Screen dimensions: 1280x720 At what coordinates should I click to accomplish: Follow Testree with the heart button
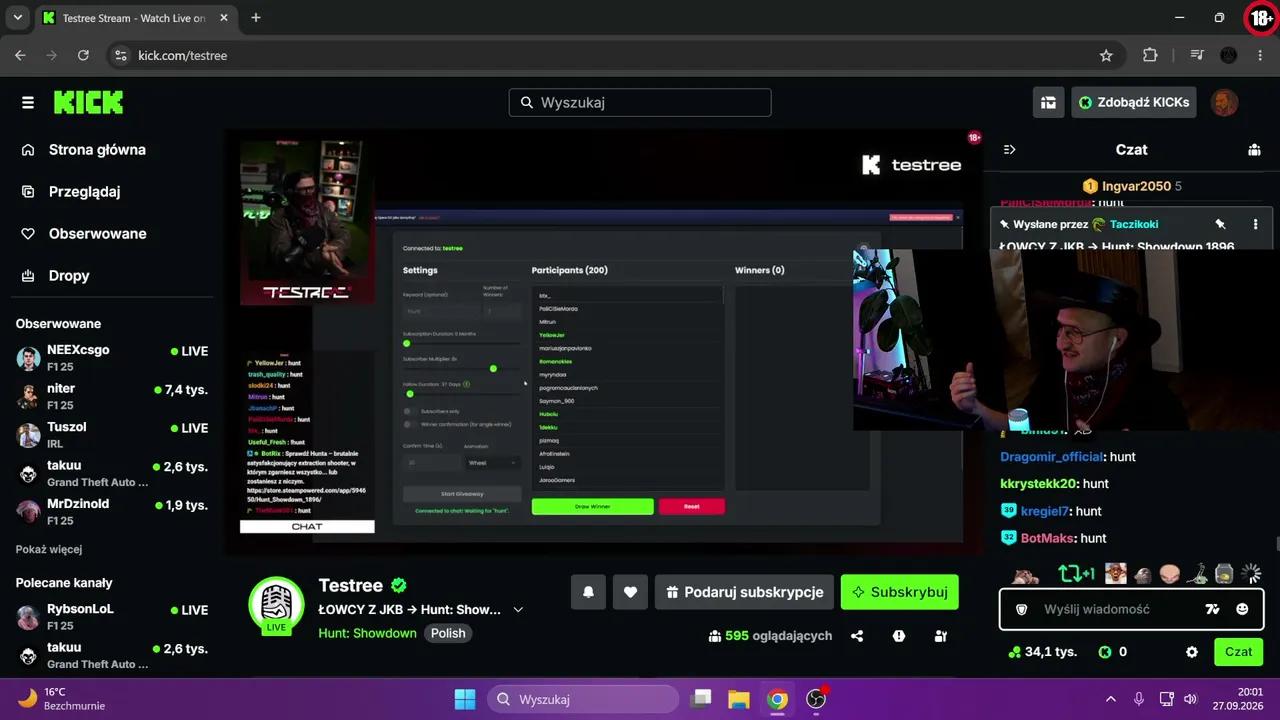coord(630,592)
